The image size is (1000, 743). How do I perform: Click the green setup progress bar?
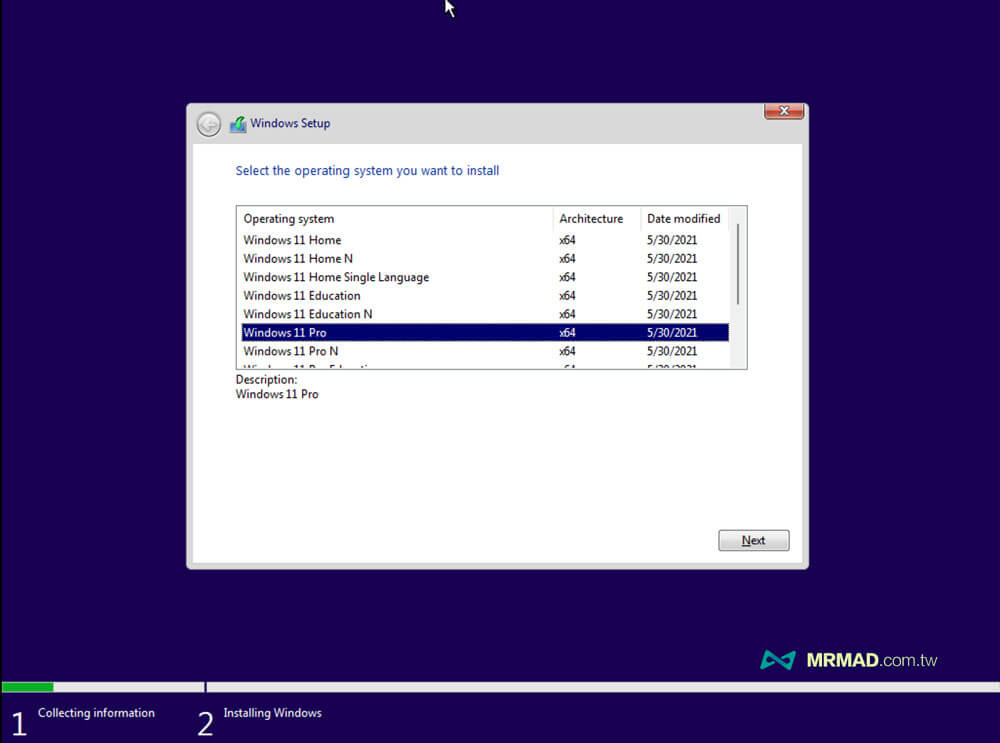click(x=27, y=687)
